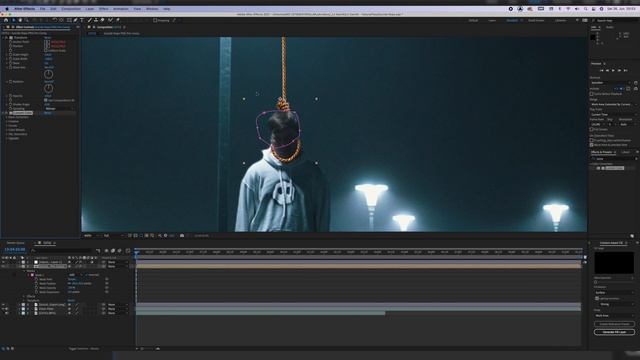Select the Rotation tool in the toolbar
The image size is (640, 360).
point(55,20)
